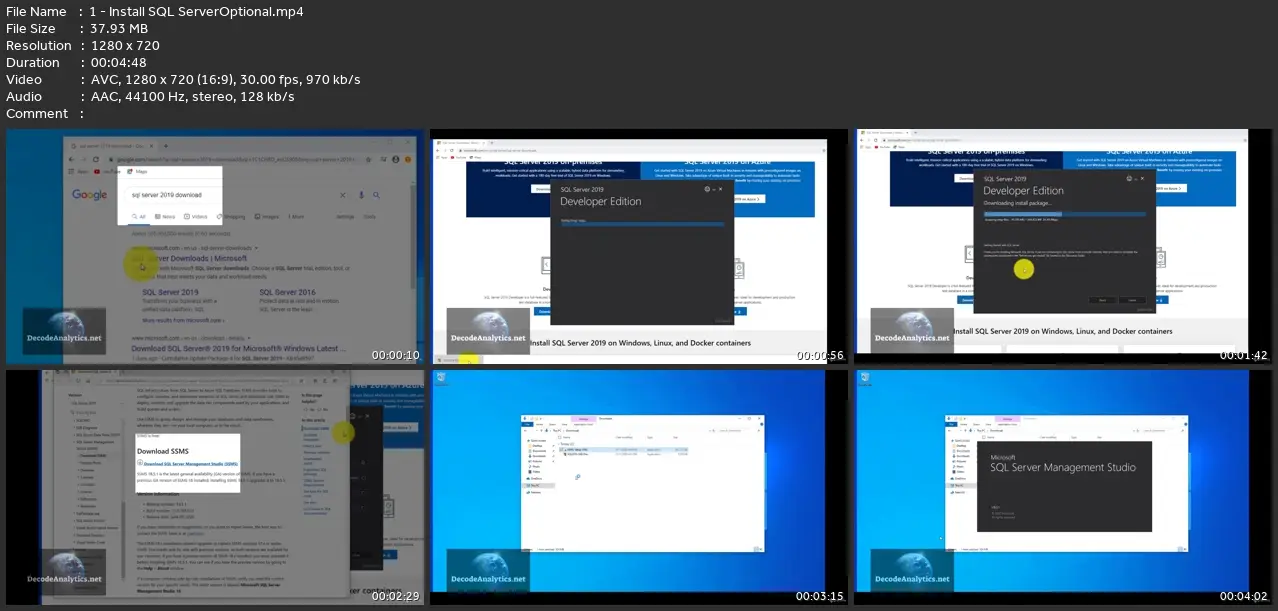Screen dimensions: 1278x611
Task: Click the Maps bookmark in first thumbnail
Action: click(x=138, y=171)
